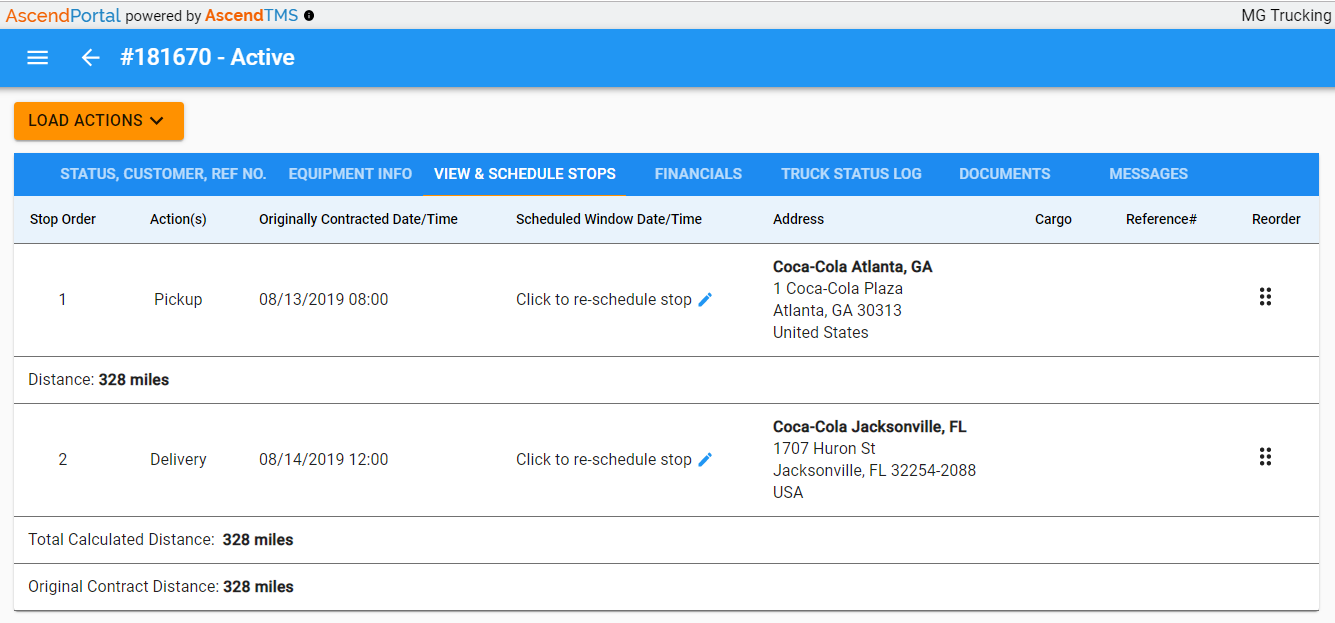The height and width of the screenshot is (623, 1335).
Task: Click the Scheduled Window Date/Time header
Action: (609, 219)
